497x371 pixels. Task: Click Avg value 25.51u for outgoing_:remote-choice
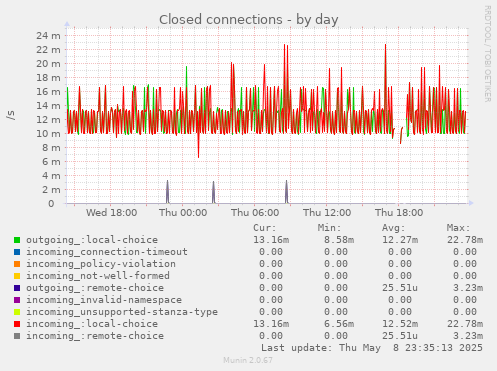[x=400, y=288]
